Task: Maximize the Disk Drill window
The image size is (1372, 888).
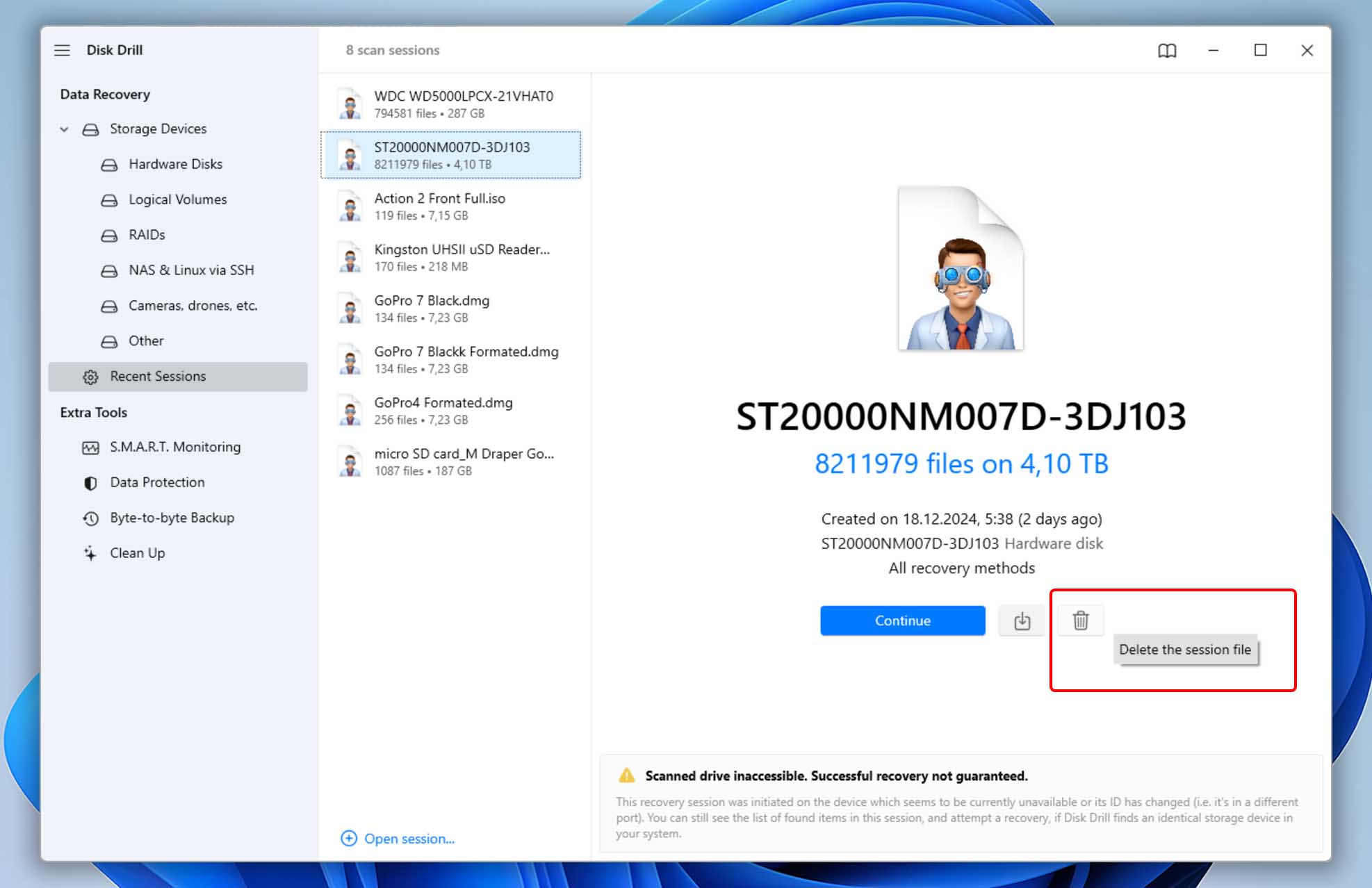Action: [1260, 50]
